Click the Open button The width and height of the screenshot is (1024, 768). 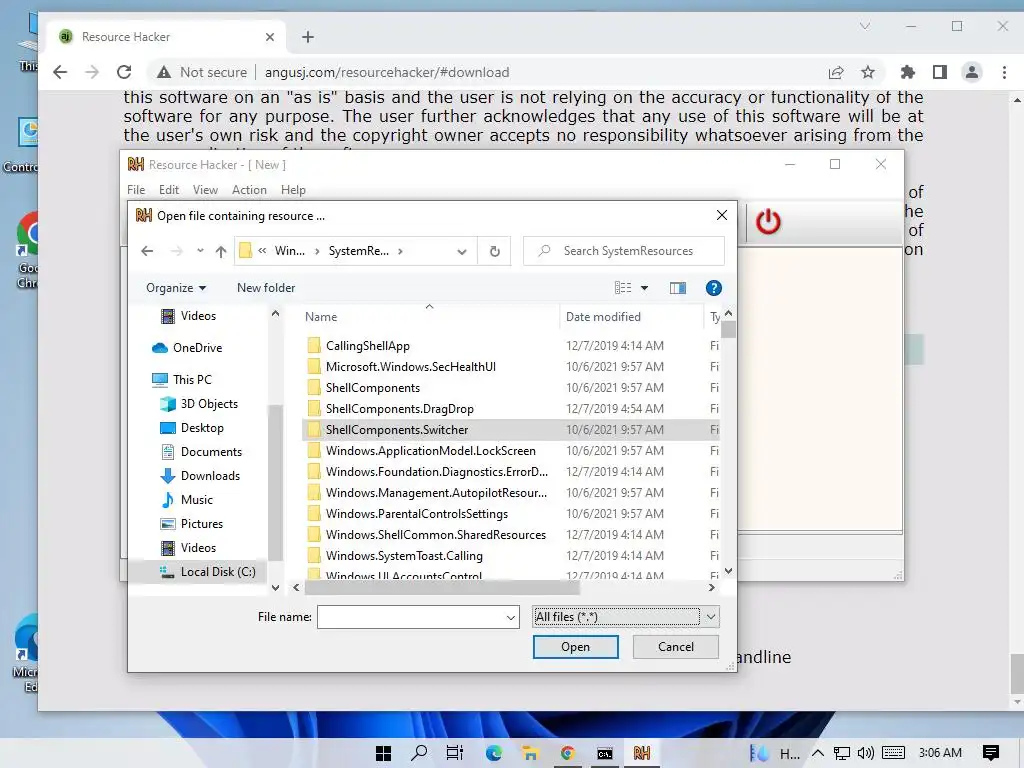575,647
